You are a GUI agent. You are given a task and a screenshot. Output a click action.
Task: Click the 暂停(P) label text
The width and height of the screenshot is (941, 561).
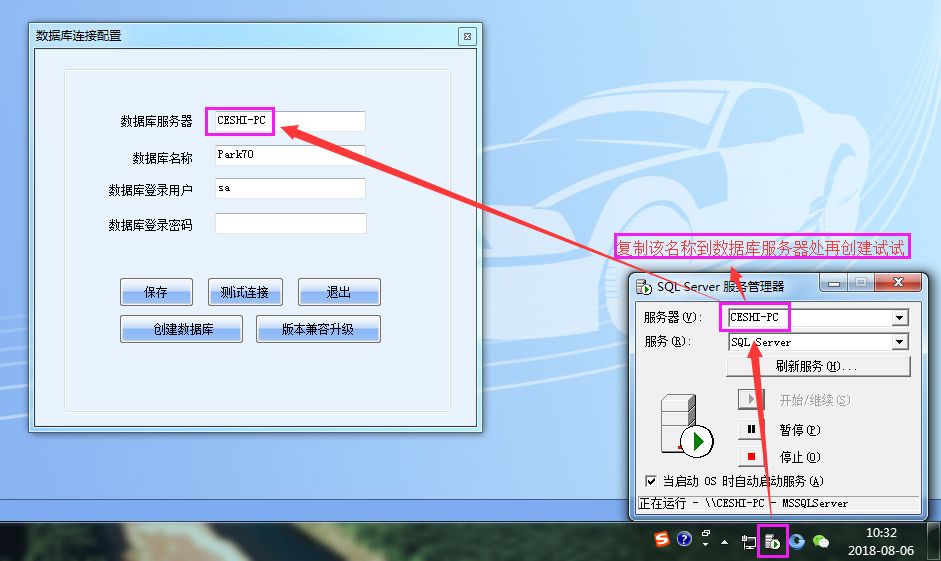click(x=799, y=430)
